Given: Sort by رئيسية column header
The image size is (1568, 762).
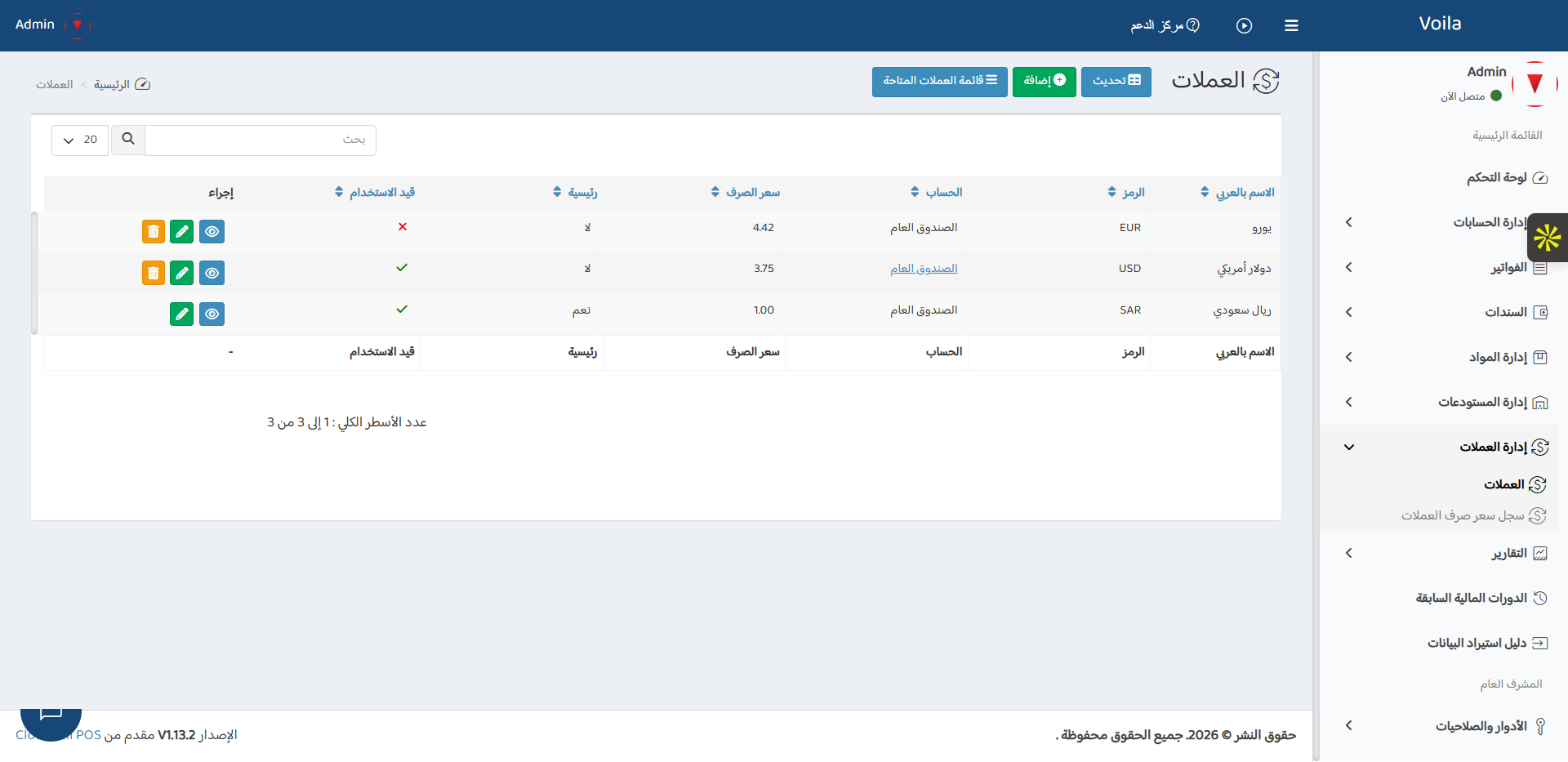Looking at the screenshot, I should pos(575,193).
